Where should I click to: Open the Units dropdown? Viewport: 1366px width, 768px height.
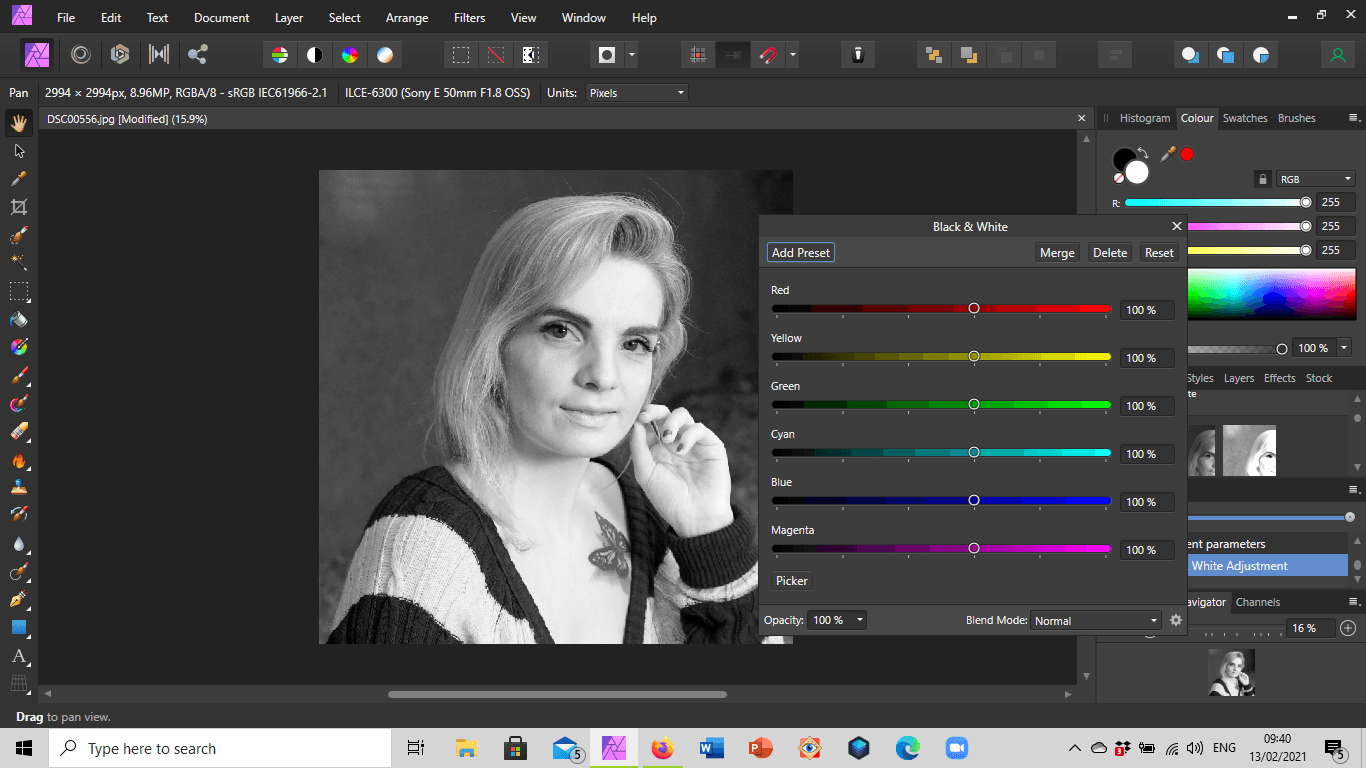pyautogui.click(x=637, y=92)
